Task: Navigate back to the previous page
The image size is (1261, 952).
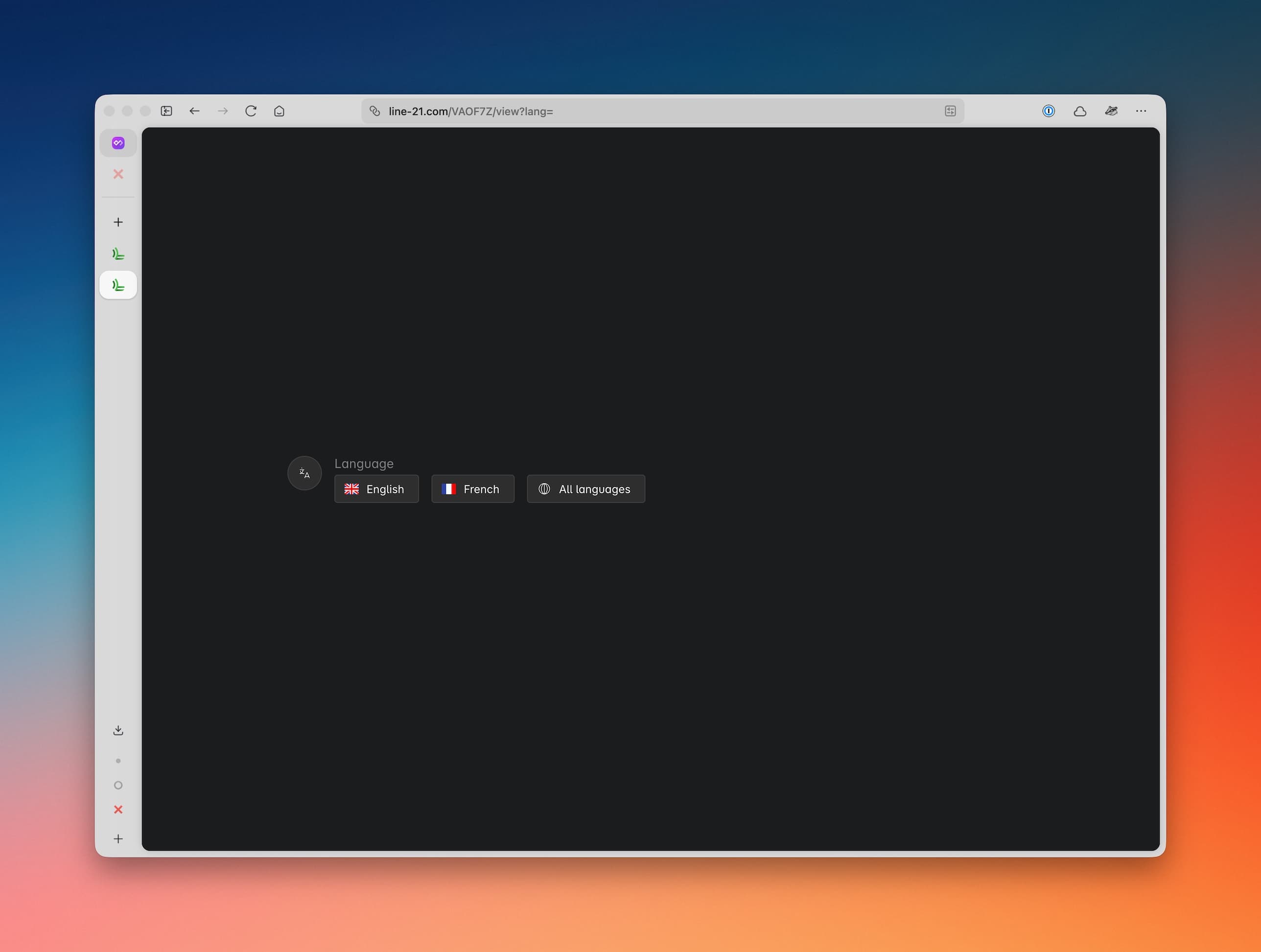Action: click(x=194, y=111)
